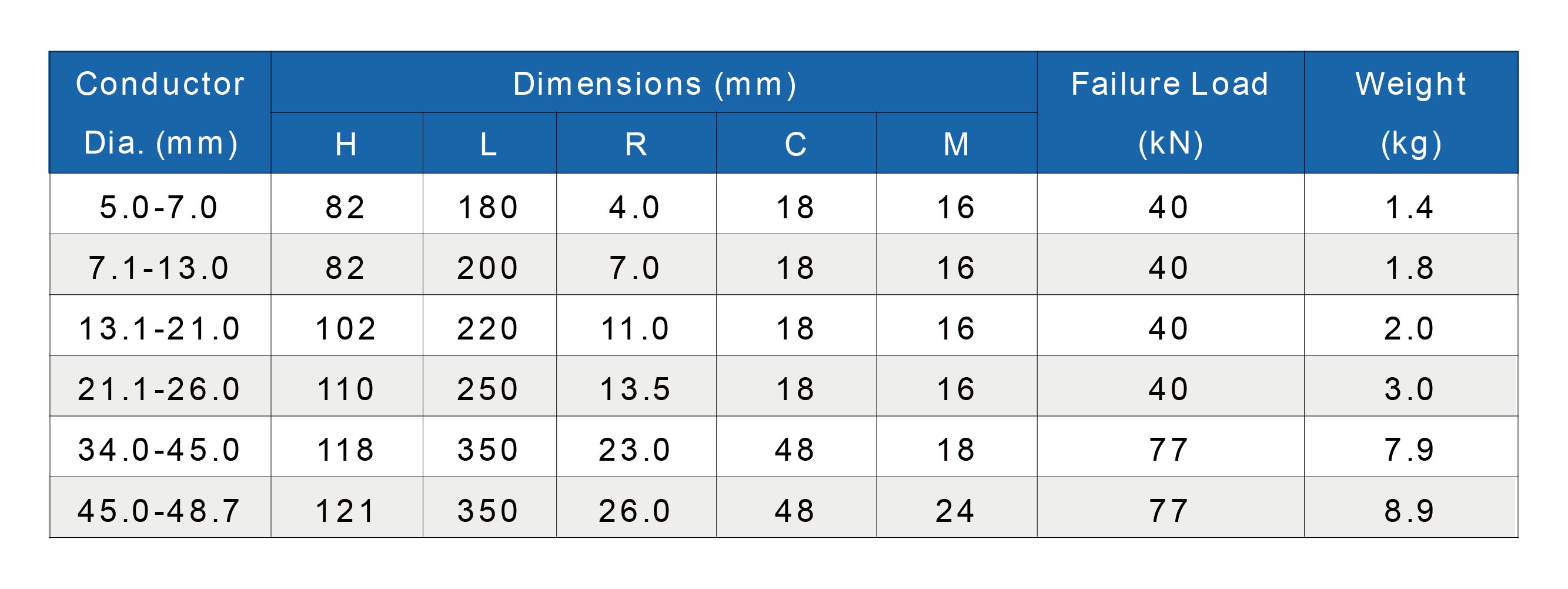This screenshot has height=589, width=1568.
Task: Click the 45.0-48.7 conductor diameter cell
Action: coord(159,510)
